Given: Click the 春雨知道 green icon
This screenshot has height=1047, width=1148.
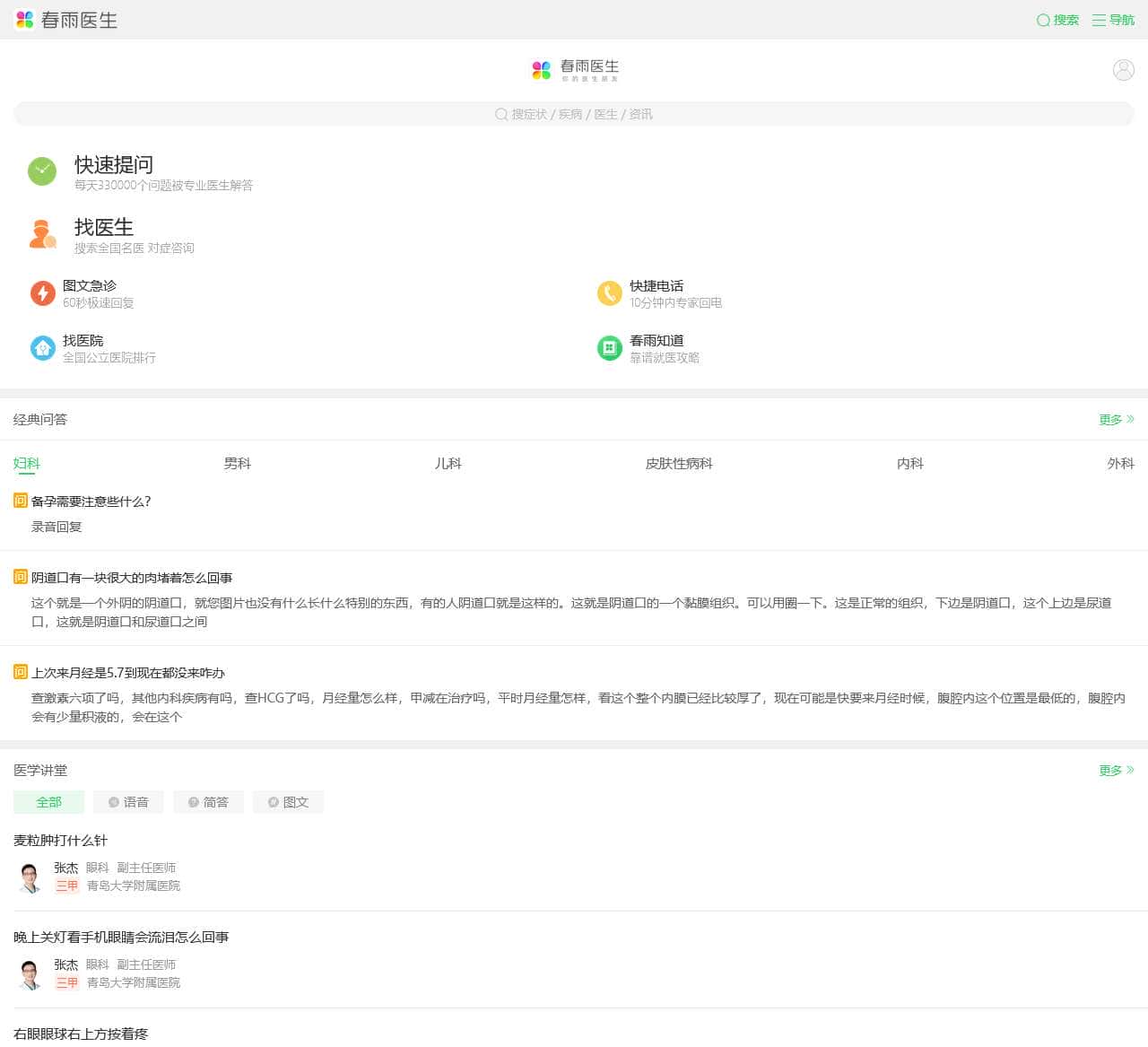Looking at the screenshot, I should pyautogui.click(x=610, y=348).
